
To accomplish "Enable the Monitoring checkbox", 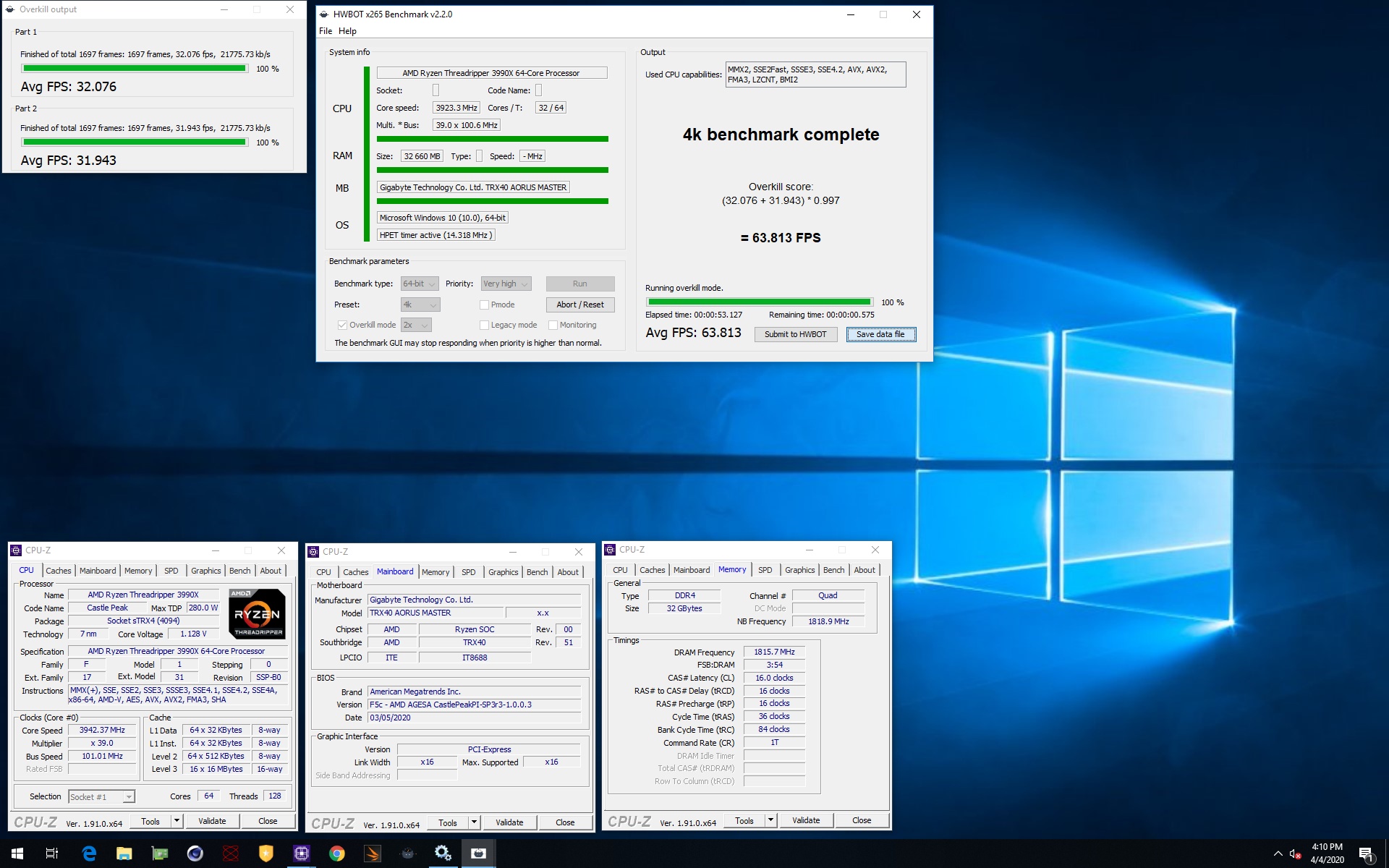I will click(553, 325).
